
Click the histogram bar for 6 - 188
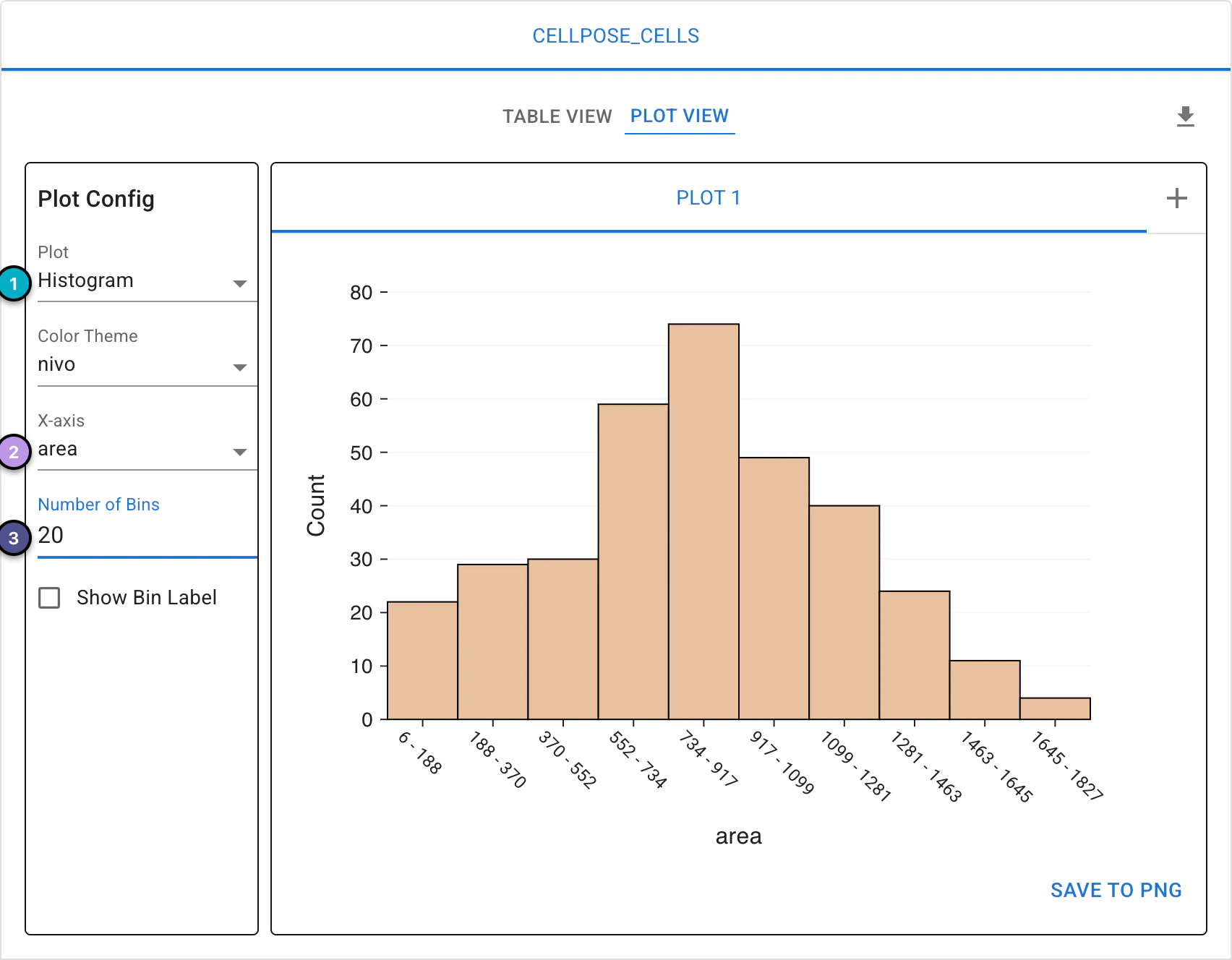[422, 660]
